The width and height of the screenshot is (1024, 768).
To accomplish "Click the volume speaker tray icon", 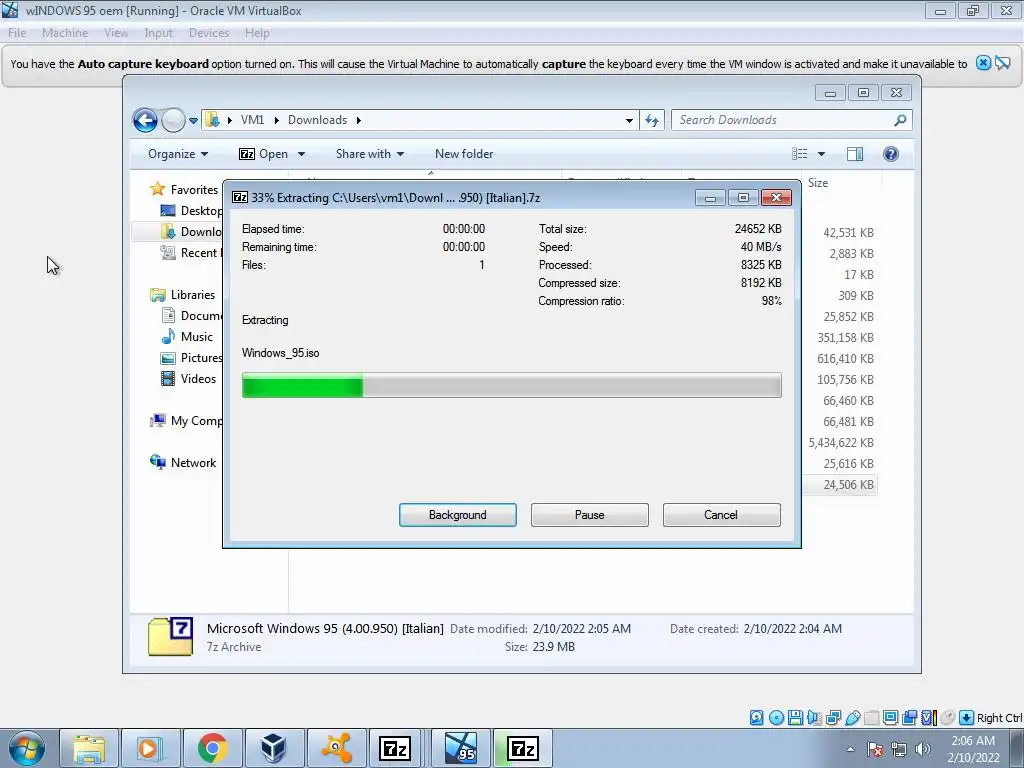I will tap(922, 749).
